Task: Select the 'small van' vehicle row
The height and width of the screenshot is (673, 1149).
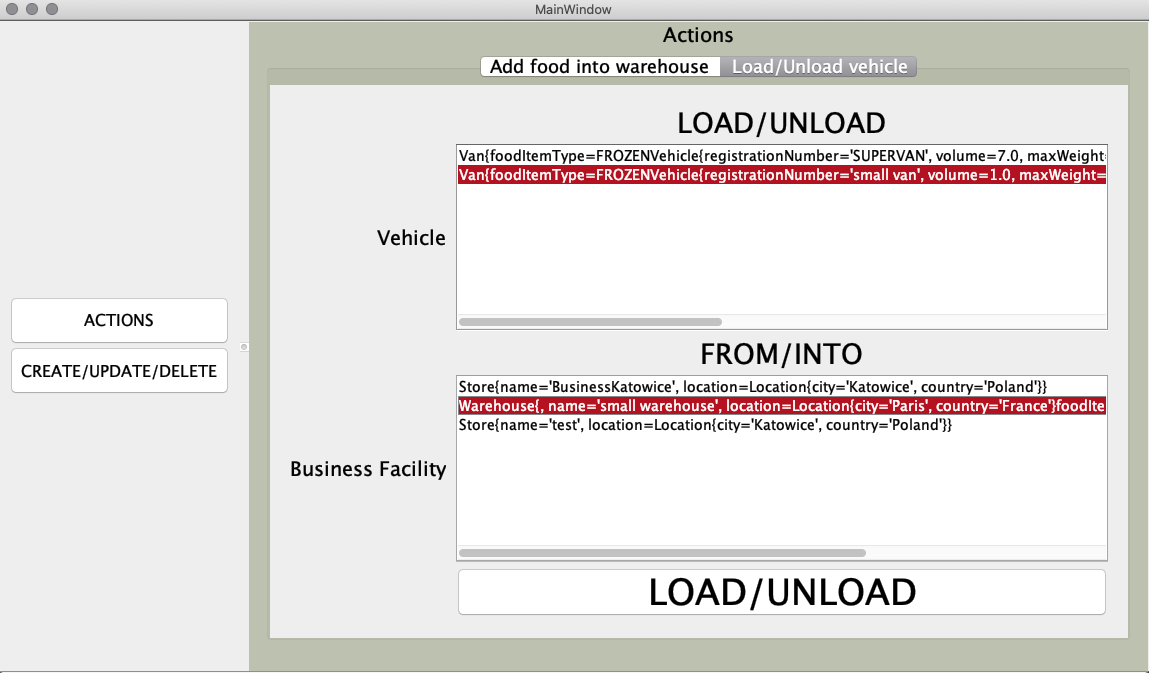Action: (782, 174)
